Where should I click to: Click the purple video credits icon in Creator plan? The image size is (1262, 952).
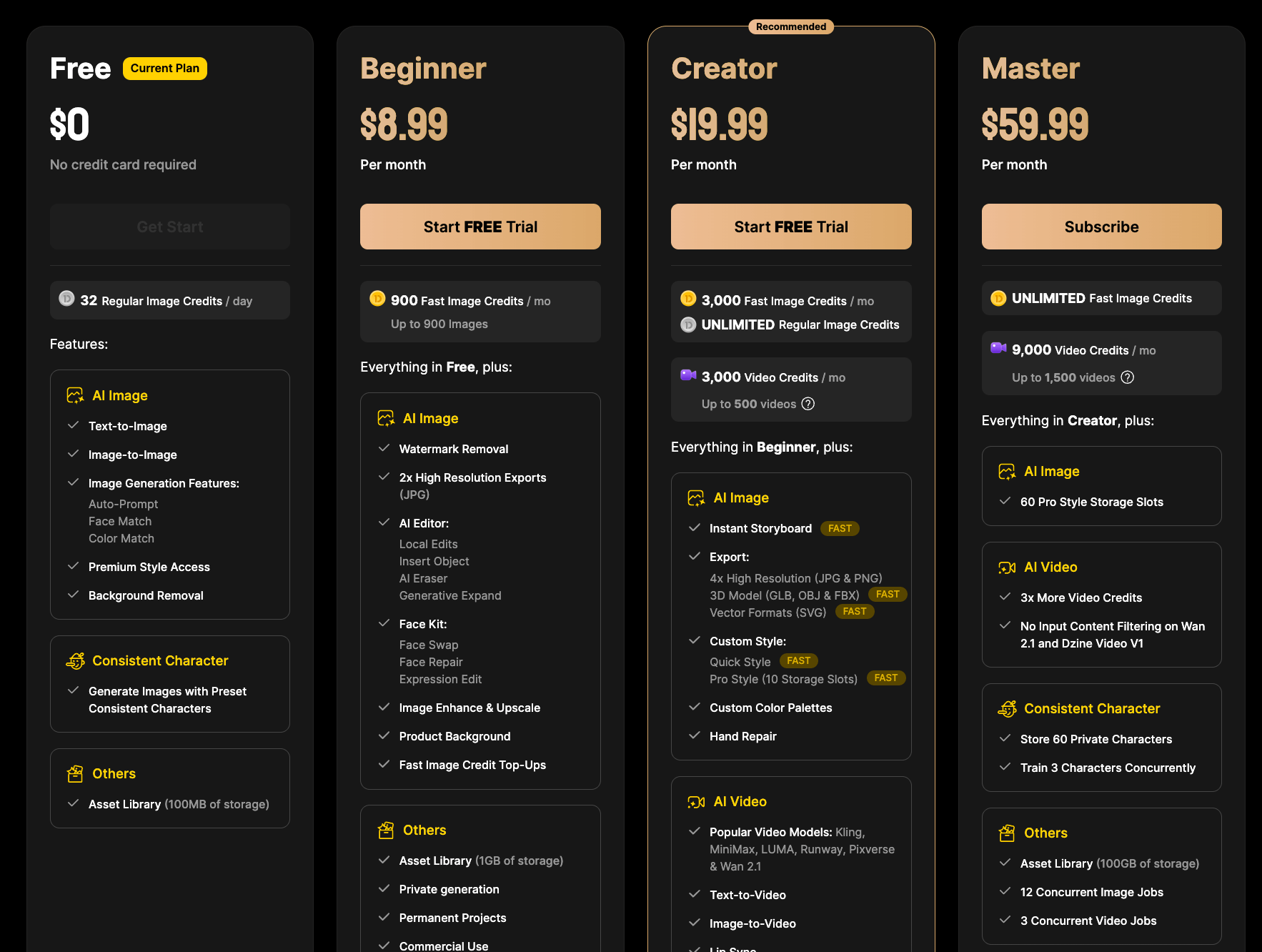687,375
